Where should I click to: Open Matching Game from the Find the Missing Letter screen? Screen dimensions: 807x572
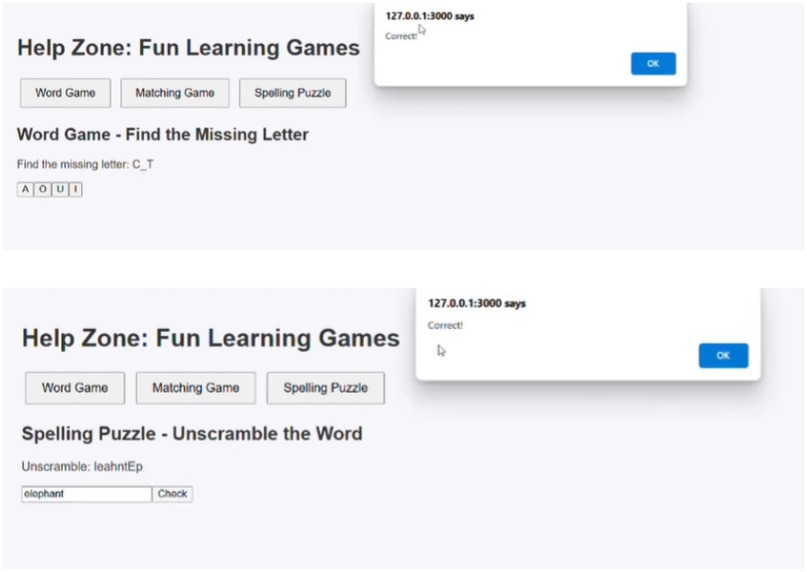coord(175,93)
